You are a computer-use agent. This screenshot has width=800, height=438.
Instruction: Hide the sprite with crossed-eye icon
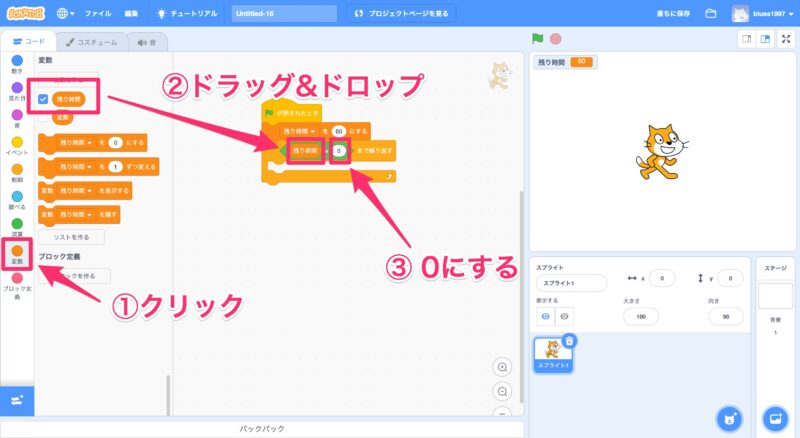tap(565, 315)
